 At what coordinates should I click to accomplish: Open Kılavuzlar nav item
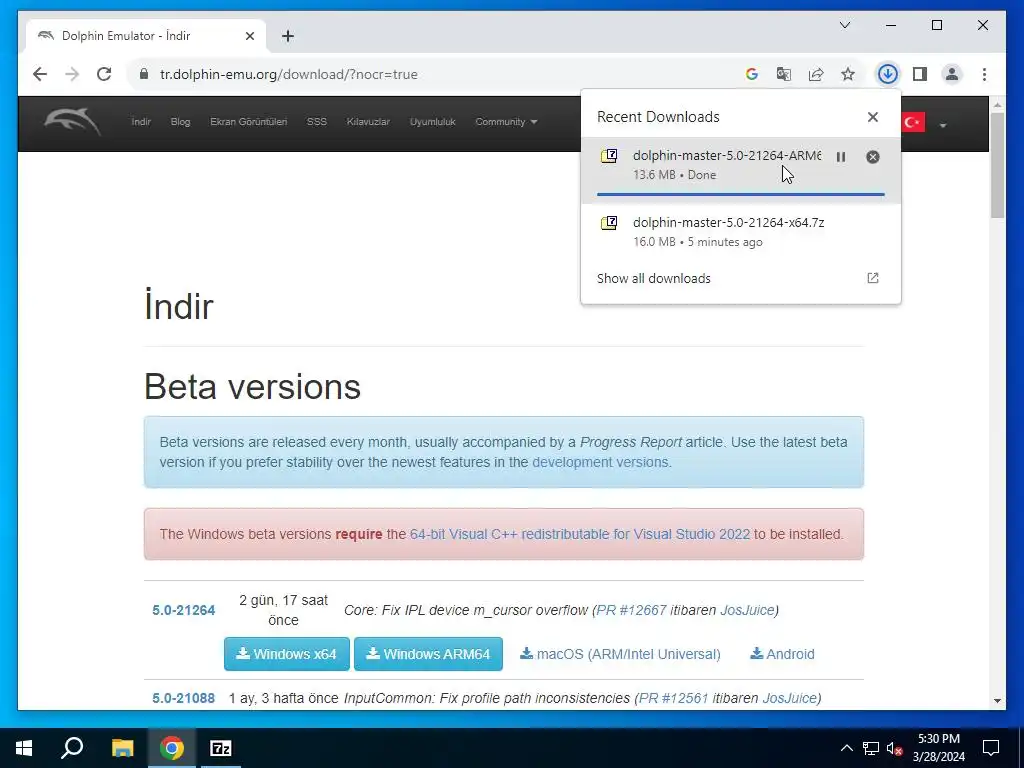click(x=368, y=122)
